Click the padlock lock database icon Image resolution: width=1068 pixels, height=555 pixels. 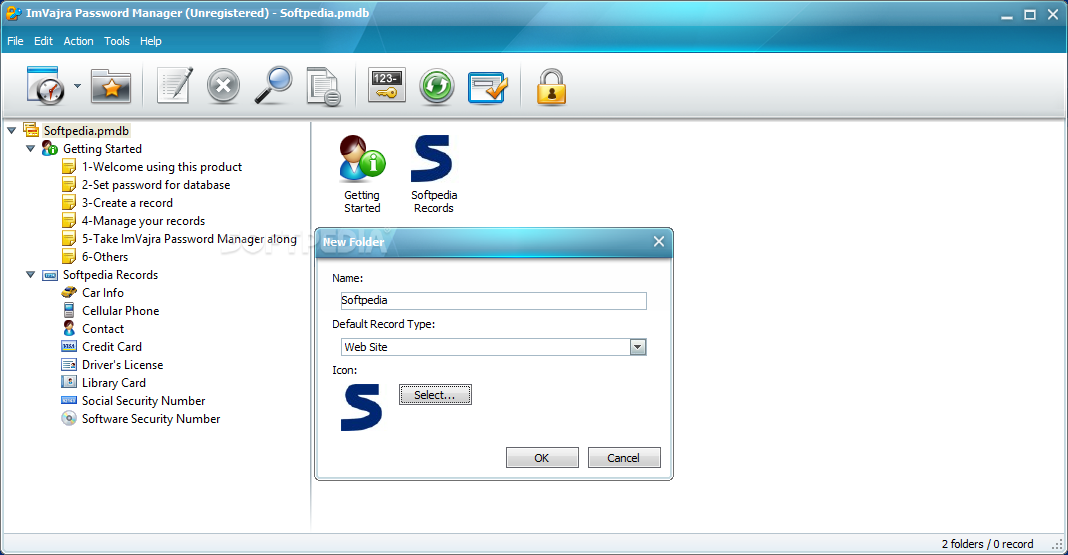click(x=551, y=86)
